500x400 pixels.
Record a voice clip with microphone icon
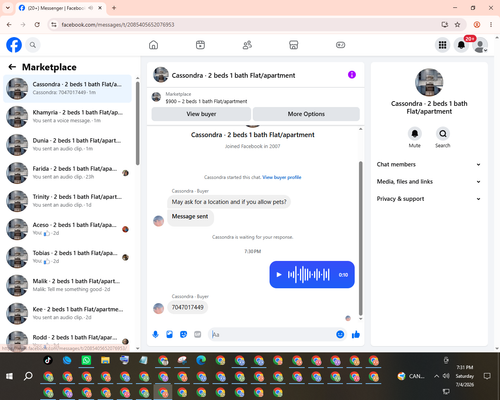pos(155,334)
